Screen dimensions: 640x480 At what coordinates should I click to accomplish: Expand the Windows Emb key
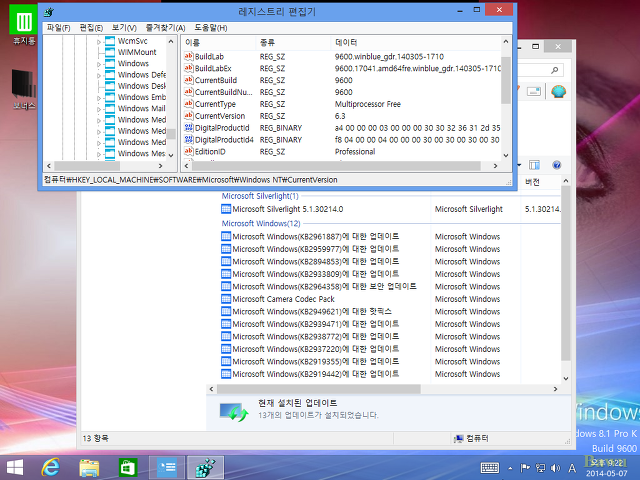tap(99, 98)
